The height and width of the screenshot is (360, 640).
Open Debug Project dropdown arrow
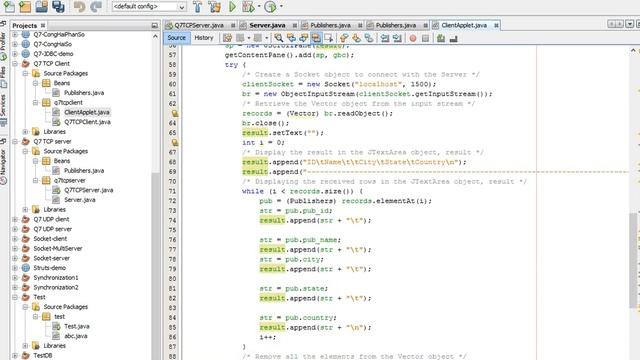coord(259,7)
